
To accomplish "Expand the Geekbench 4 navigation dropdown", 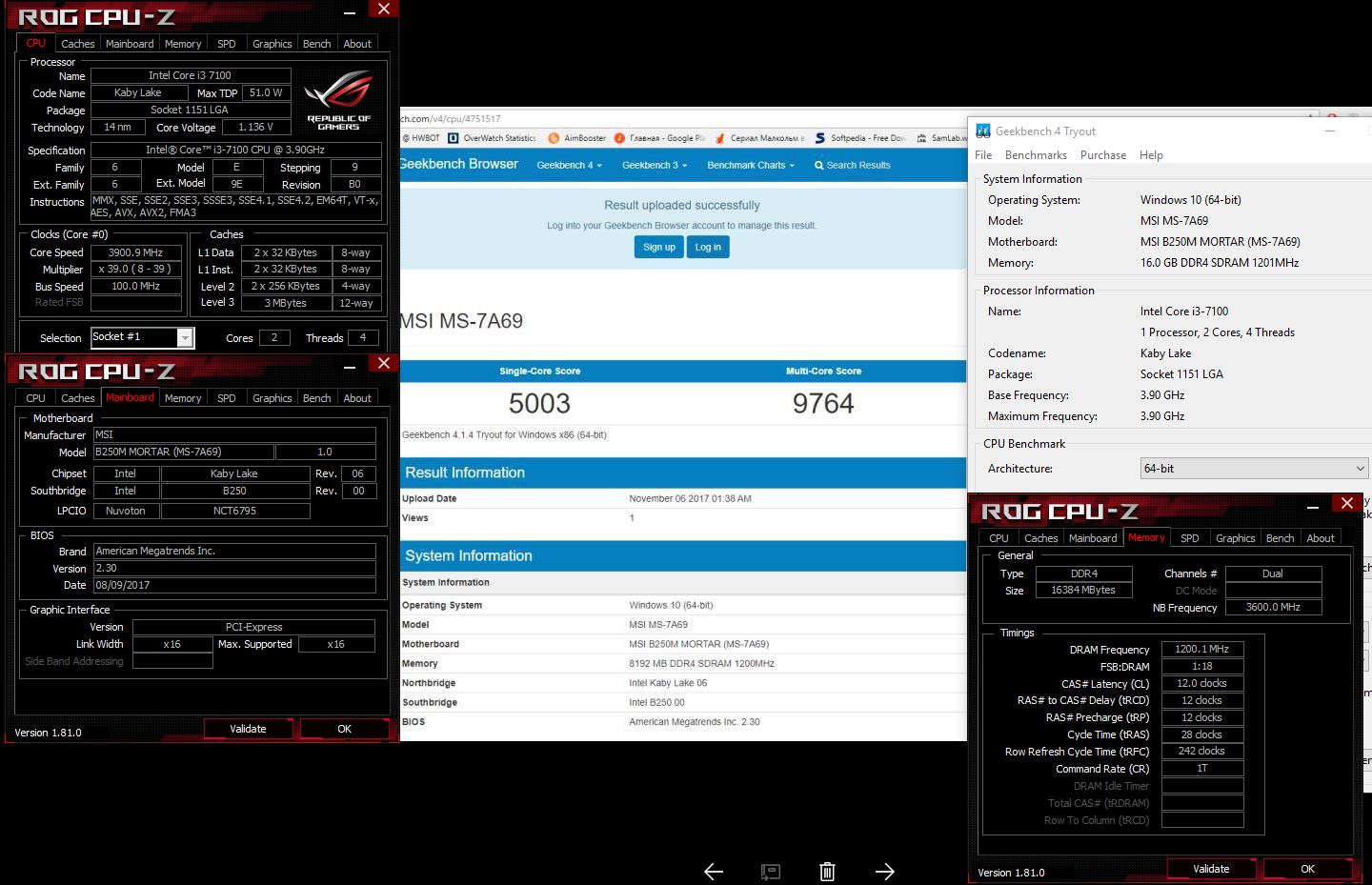I will tap(569, 165).
